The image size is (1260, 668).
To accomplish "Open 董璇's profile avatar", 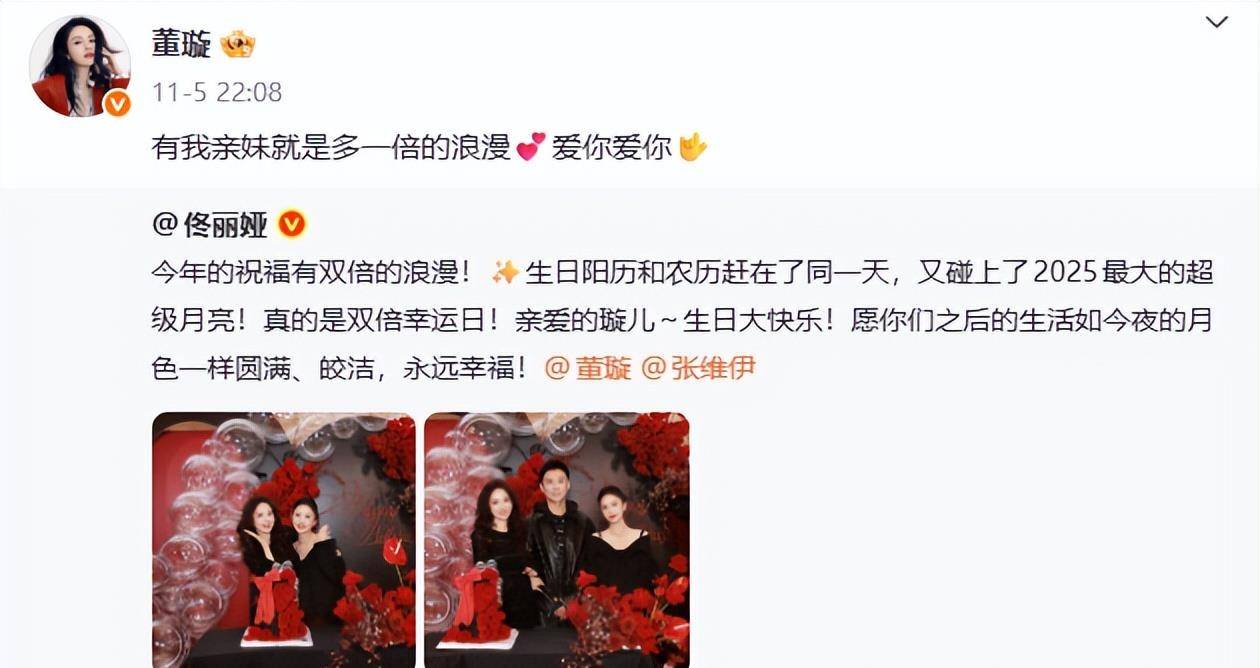I will 80,66.
